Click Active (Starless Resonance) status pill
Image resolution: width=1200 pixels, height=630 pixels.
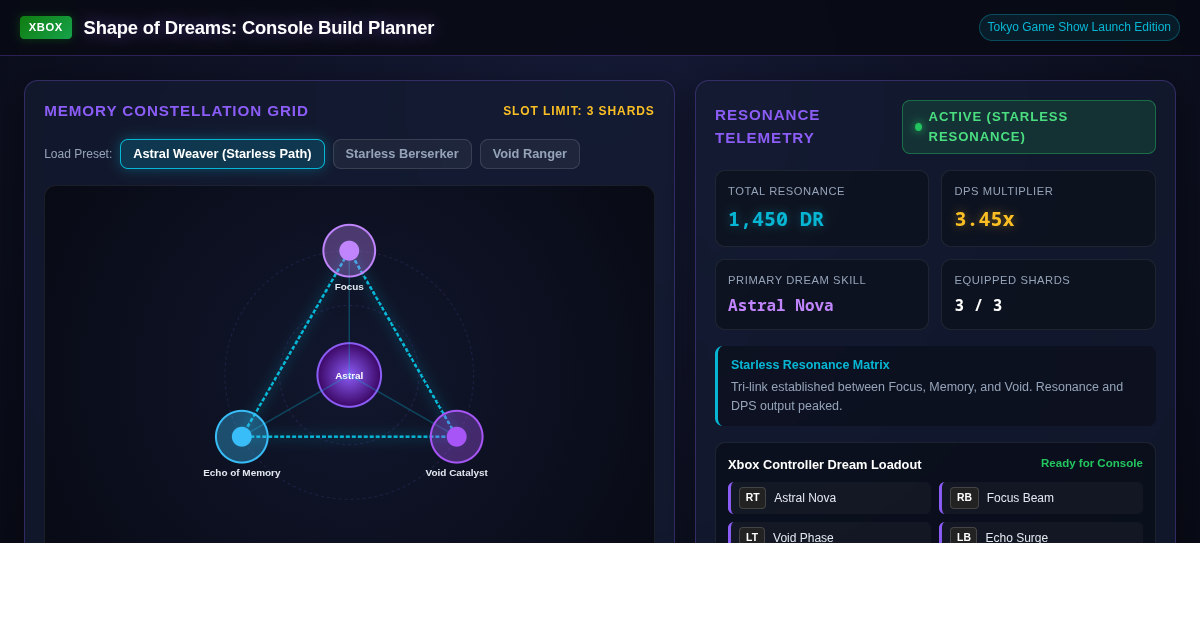1028,127
